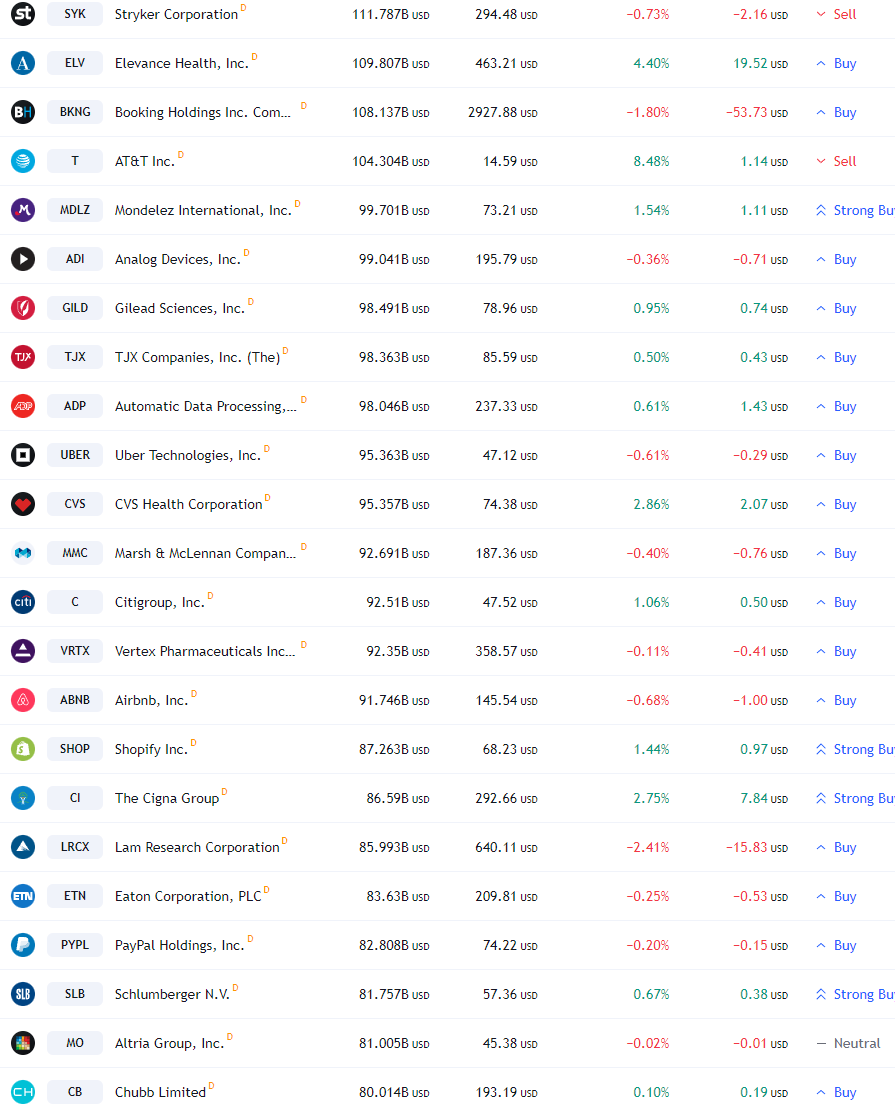Open the Stryker Corporation company link
This screenshot has height=1108, width=895.
[x=176, y=14]
